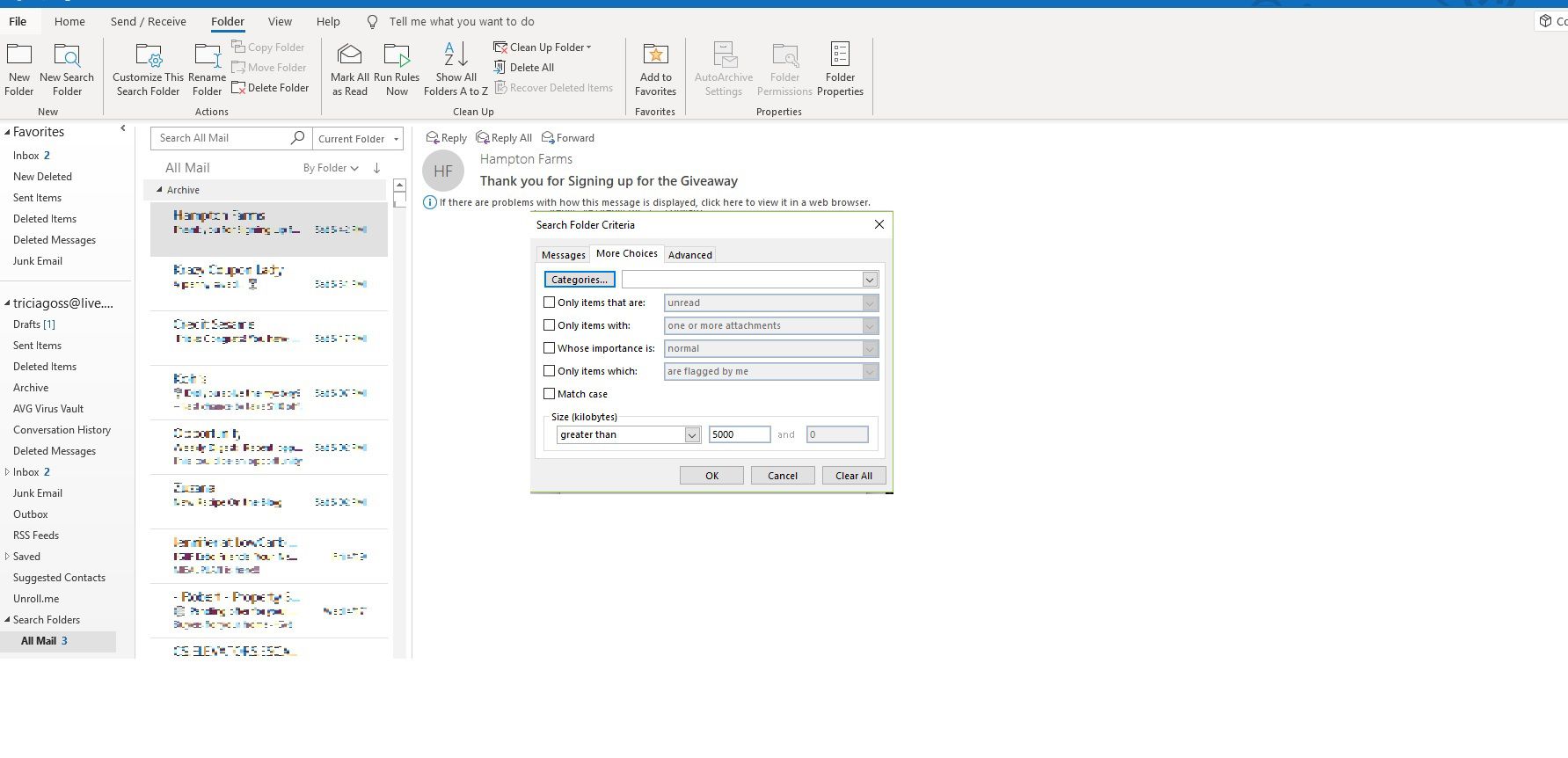Select the All Mail search folder
The height and width of the screenshot is (758, 1568).
point(58,641)
